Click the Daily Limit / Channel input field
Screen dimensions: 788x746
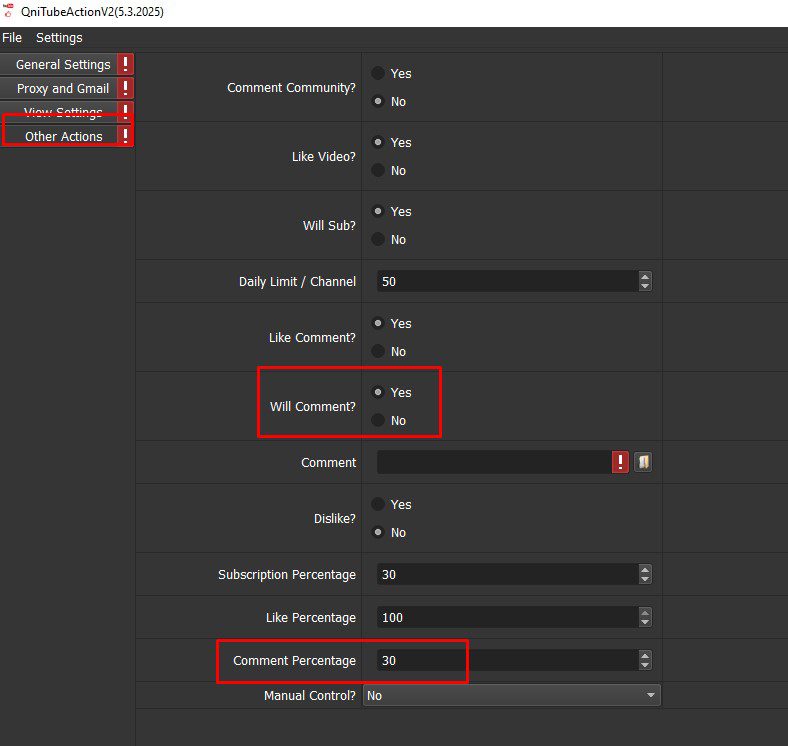(x=508, y=281)
